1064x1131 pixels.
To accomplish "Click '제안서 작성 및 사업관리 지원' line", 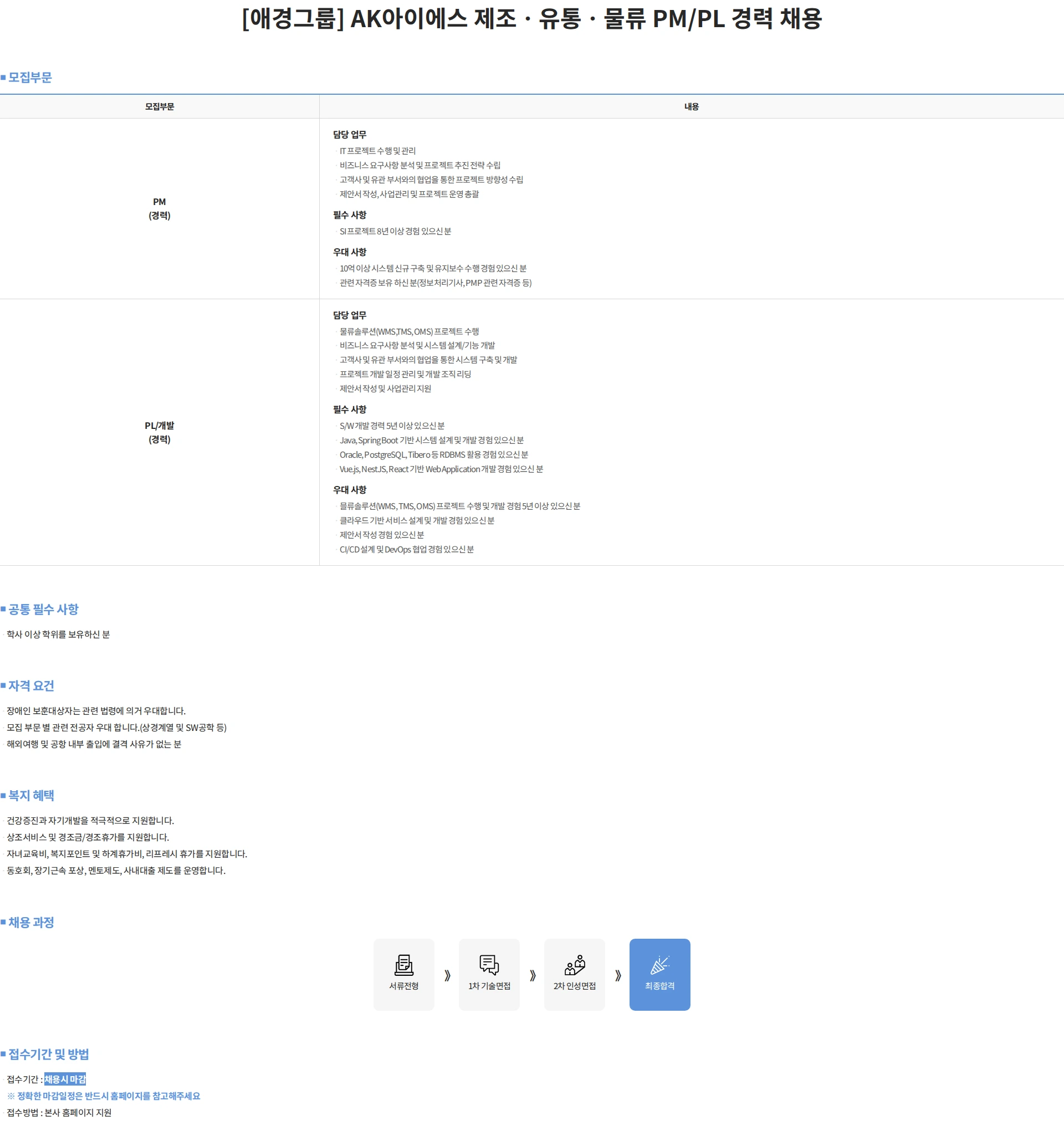I will tap(385, 388).
